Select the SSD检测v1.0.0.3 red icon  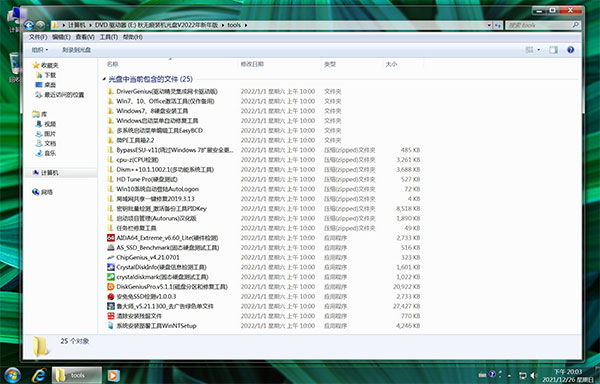coord(111,296)
